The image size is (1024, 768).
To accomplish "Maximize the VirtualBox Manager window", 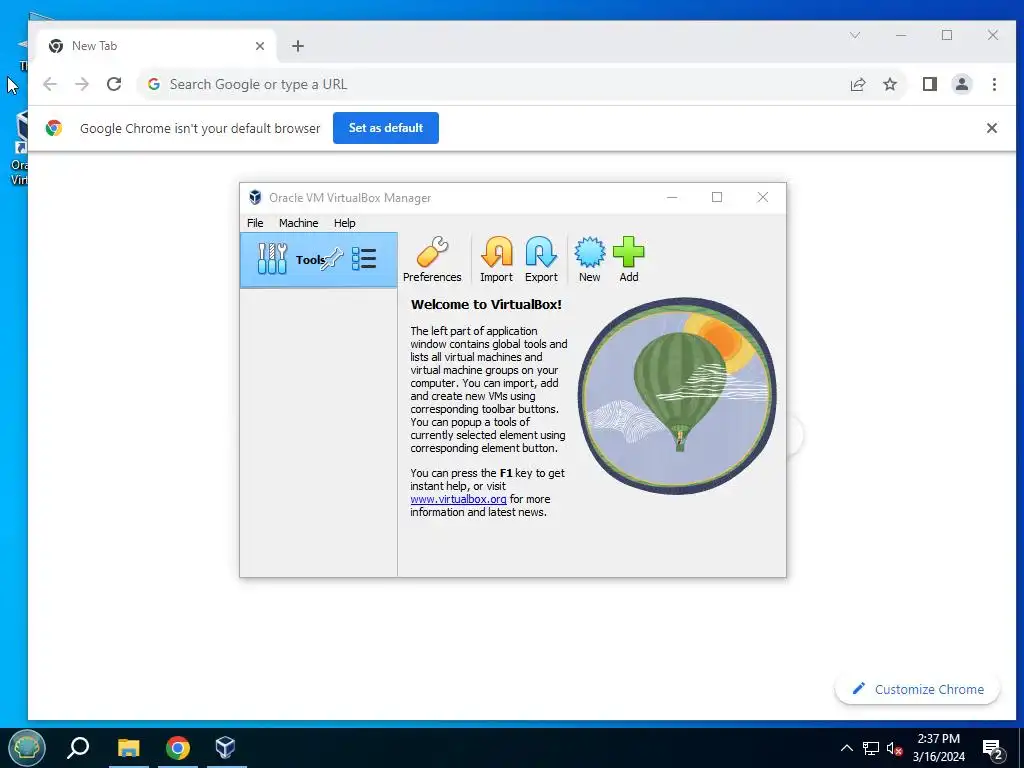I will click(716, 197).
